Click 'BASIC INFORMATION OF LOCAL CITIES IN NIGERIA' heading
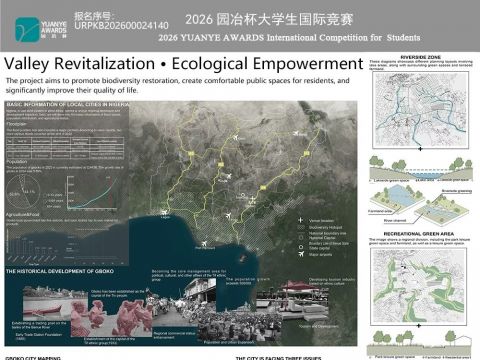Screen dimensions: 480x360 [x=68, y=105]
